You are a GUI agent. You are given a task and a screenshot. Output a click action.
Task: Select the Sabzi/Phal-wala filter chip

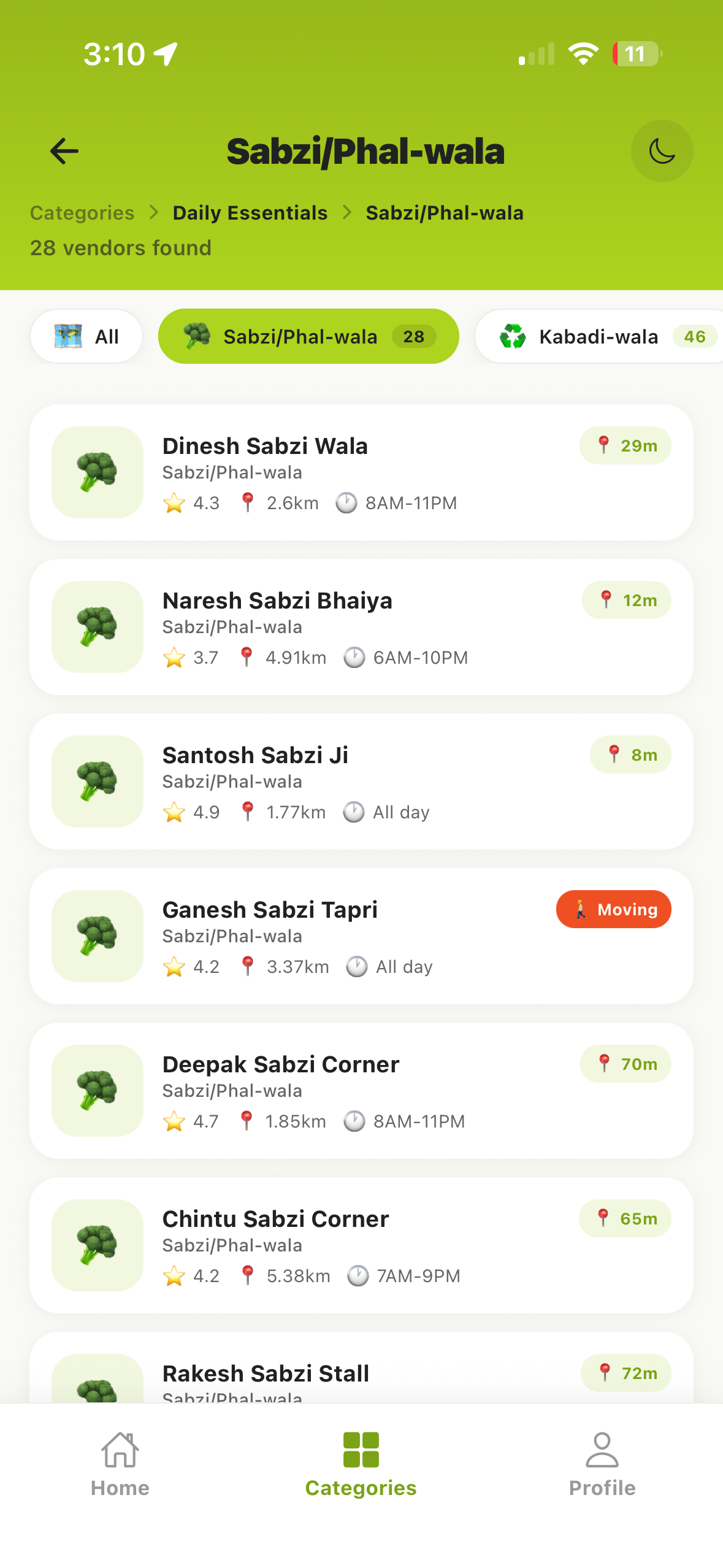click(308, 336)
